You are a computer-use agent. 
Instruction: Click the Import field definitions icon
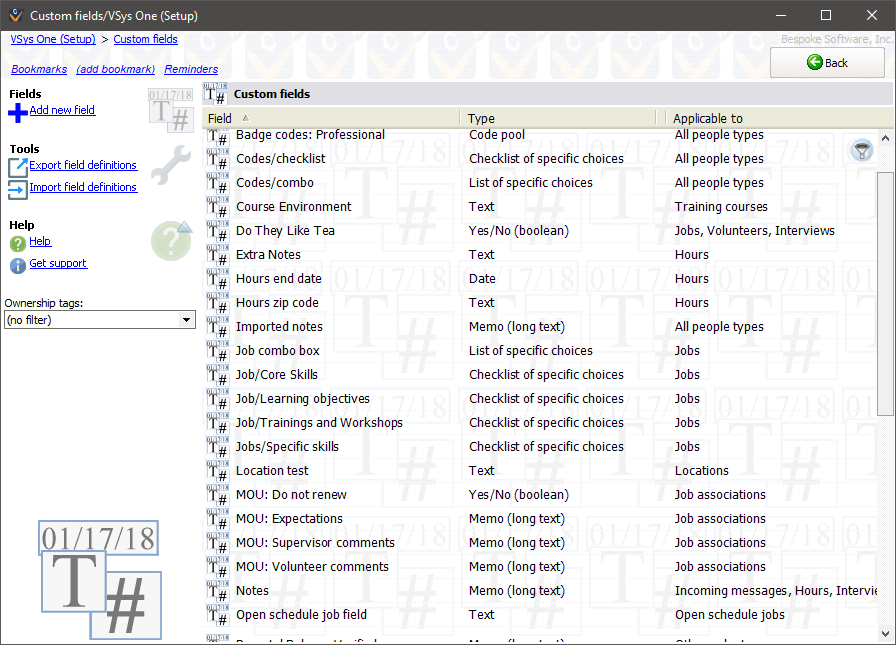coord(17,188)
